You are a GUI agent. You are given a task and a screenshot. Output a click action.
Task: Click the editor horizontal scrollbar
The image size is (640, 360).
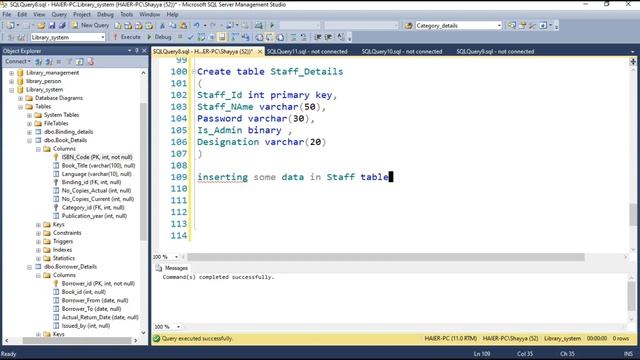(386, 257)
